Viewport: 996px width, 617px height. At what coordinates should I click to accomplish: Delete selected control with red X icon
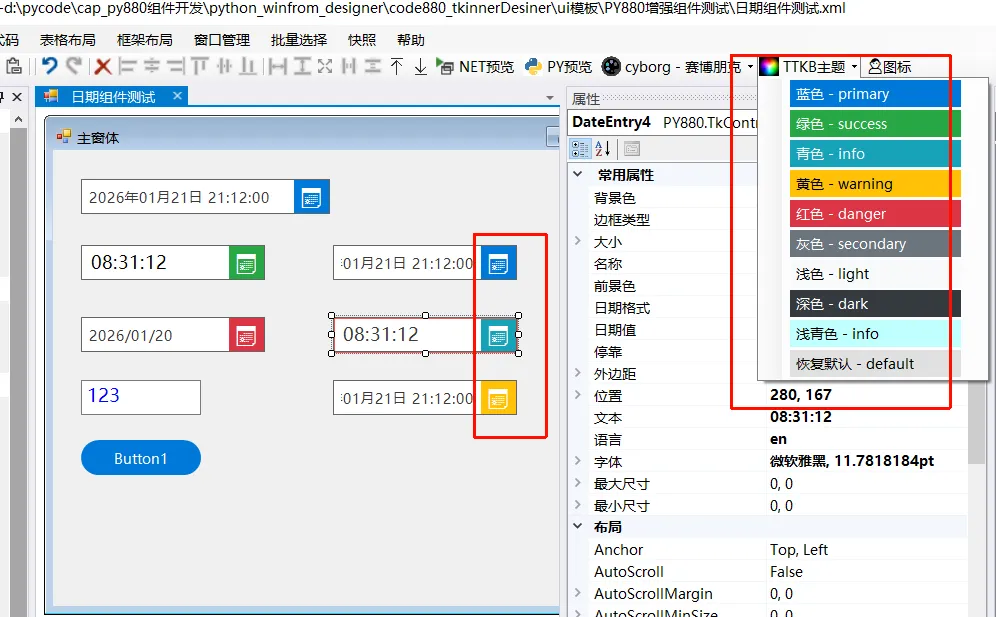click(103, 66)
